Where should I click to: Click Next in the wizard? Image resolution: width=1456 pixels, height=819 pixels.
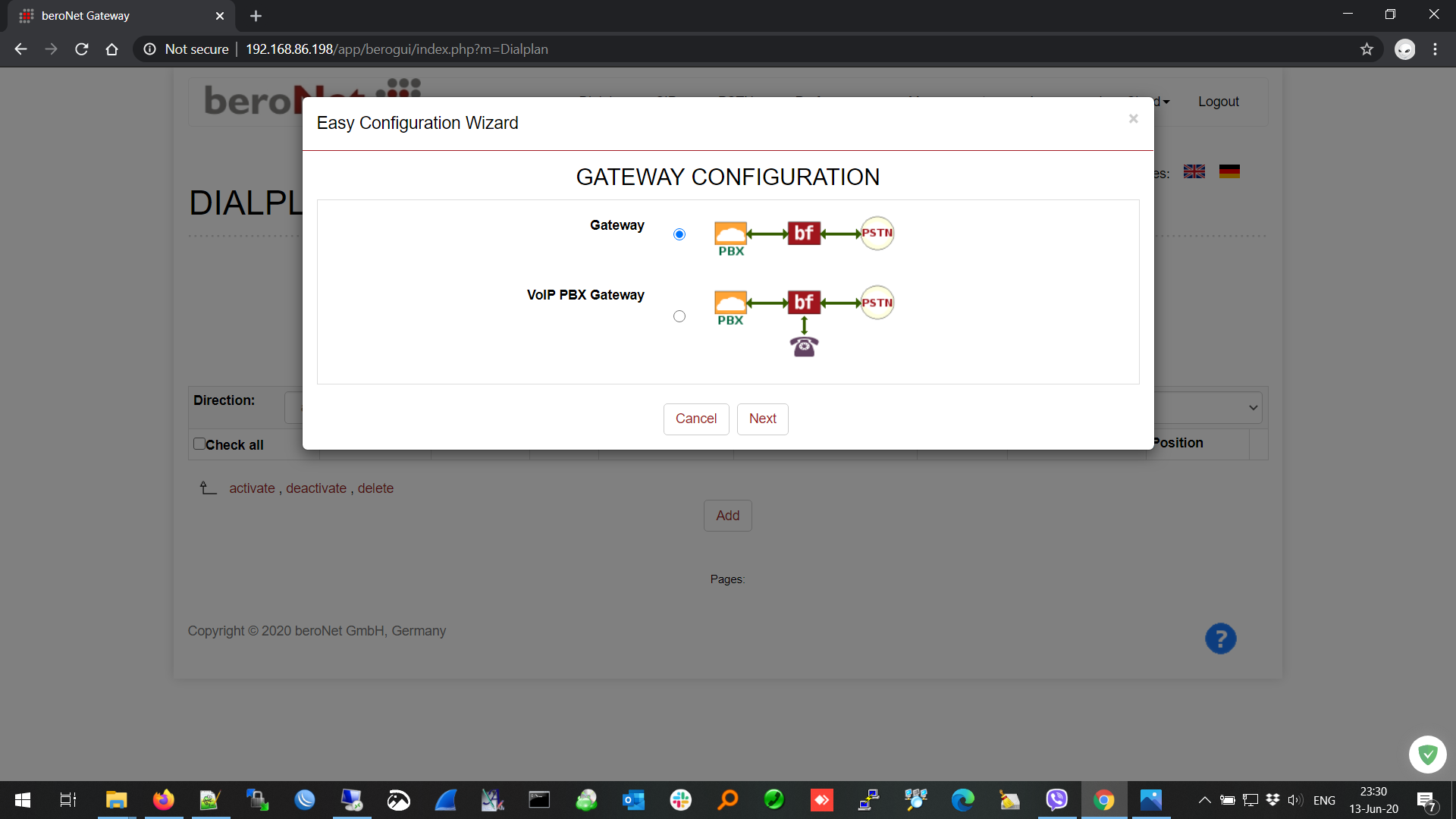(762, 419)
